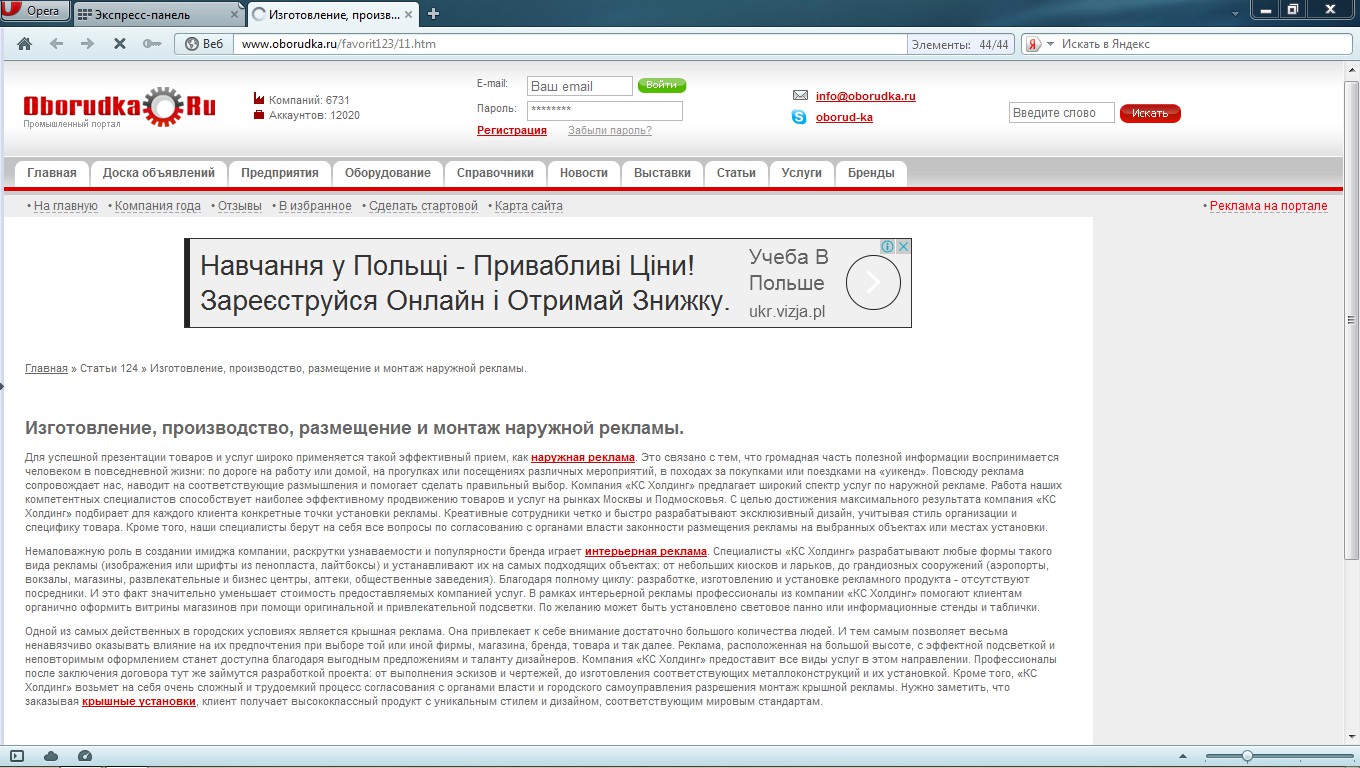Navigate forward with the Forward arrow
This screenshot has height=768, width=1360.
(x=87, y=44)
